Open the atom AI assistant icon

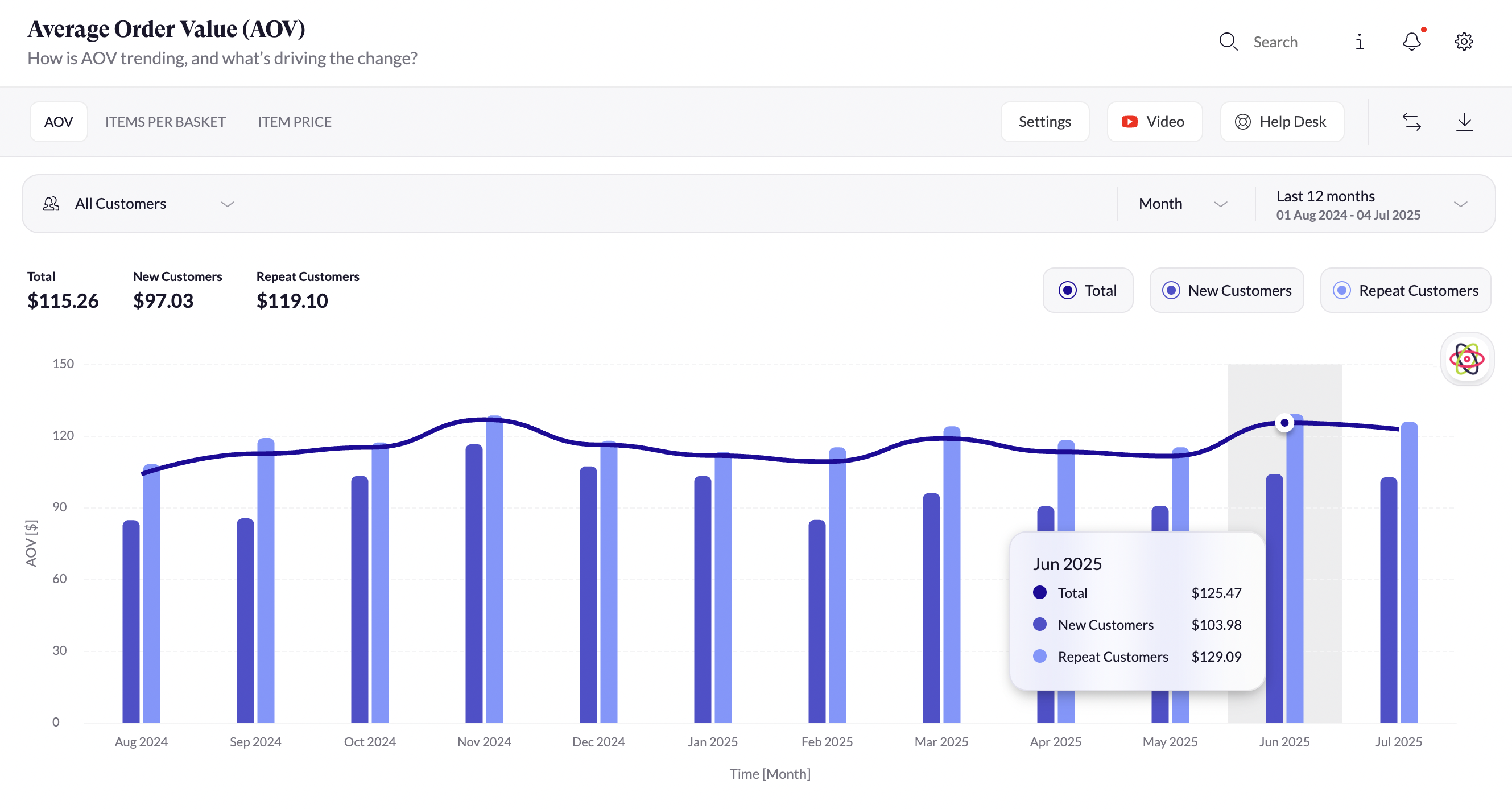coord(1466,359)
